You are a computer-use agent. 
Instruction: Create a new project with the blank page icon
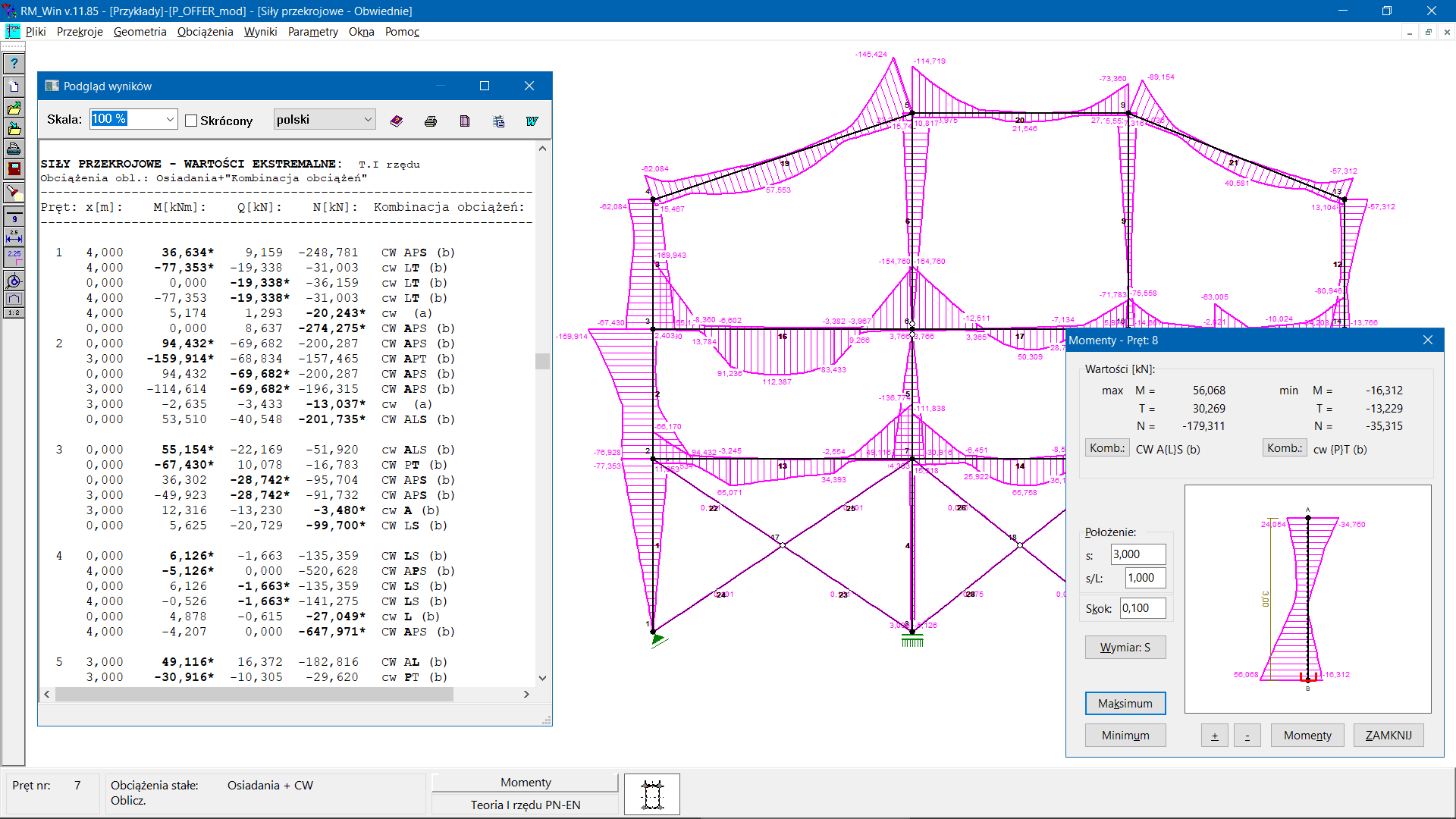pos(14,86)
